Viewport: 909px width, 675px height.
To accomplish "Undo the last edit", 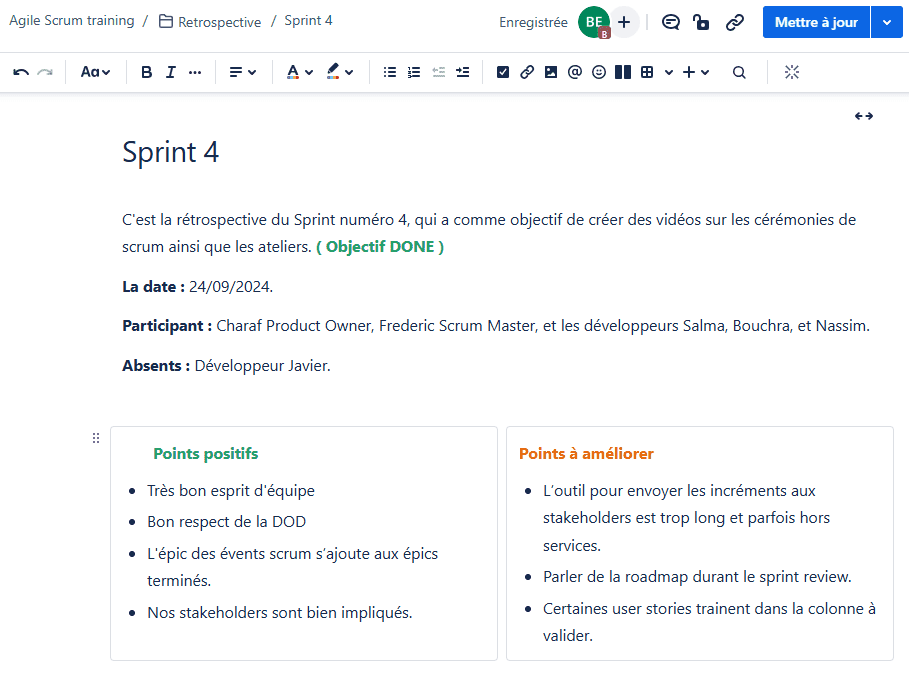I will point(21,72).
